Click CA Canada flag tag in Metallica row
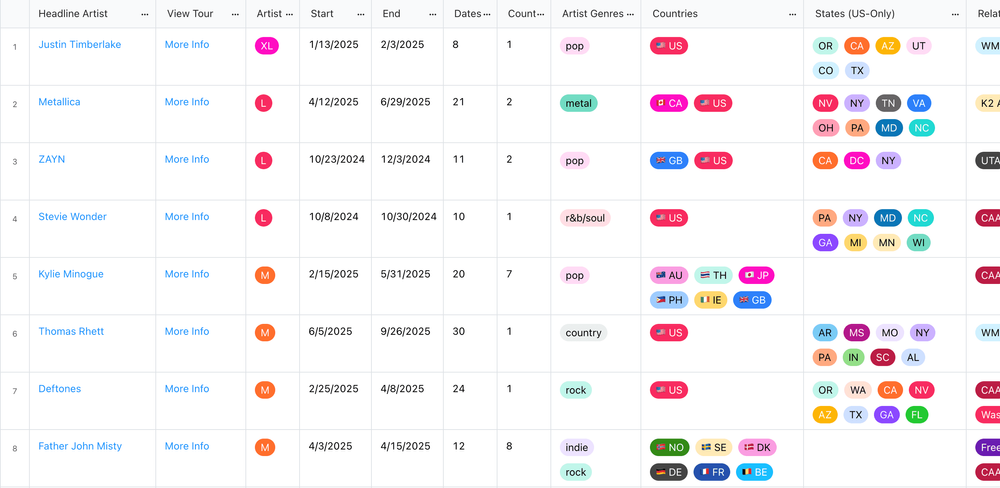The image size is (1000, 488). [669, 103]
